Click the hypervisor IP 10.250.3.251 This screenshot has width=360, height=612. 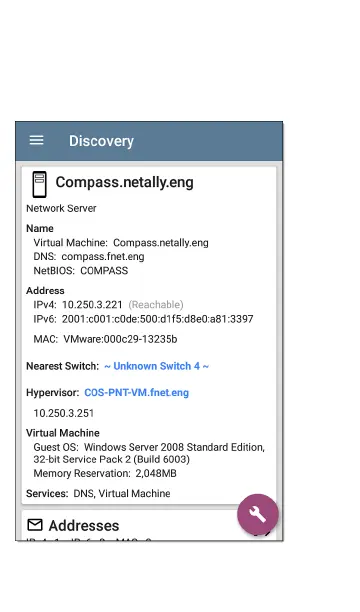pos(64,413)
